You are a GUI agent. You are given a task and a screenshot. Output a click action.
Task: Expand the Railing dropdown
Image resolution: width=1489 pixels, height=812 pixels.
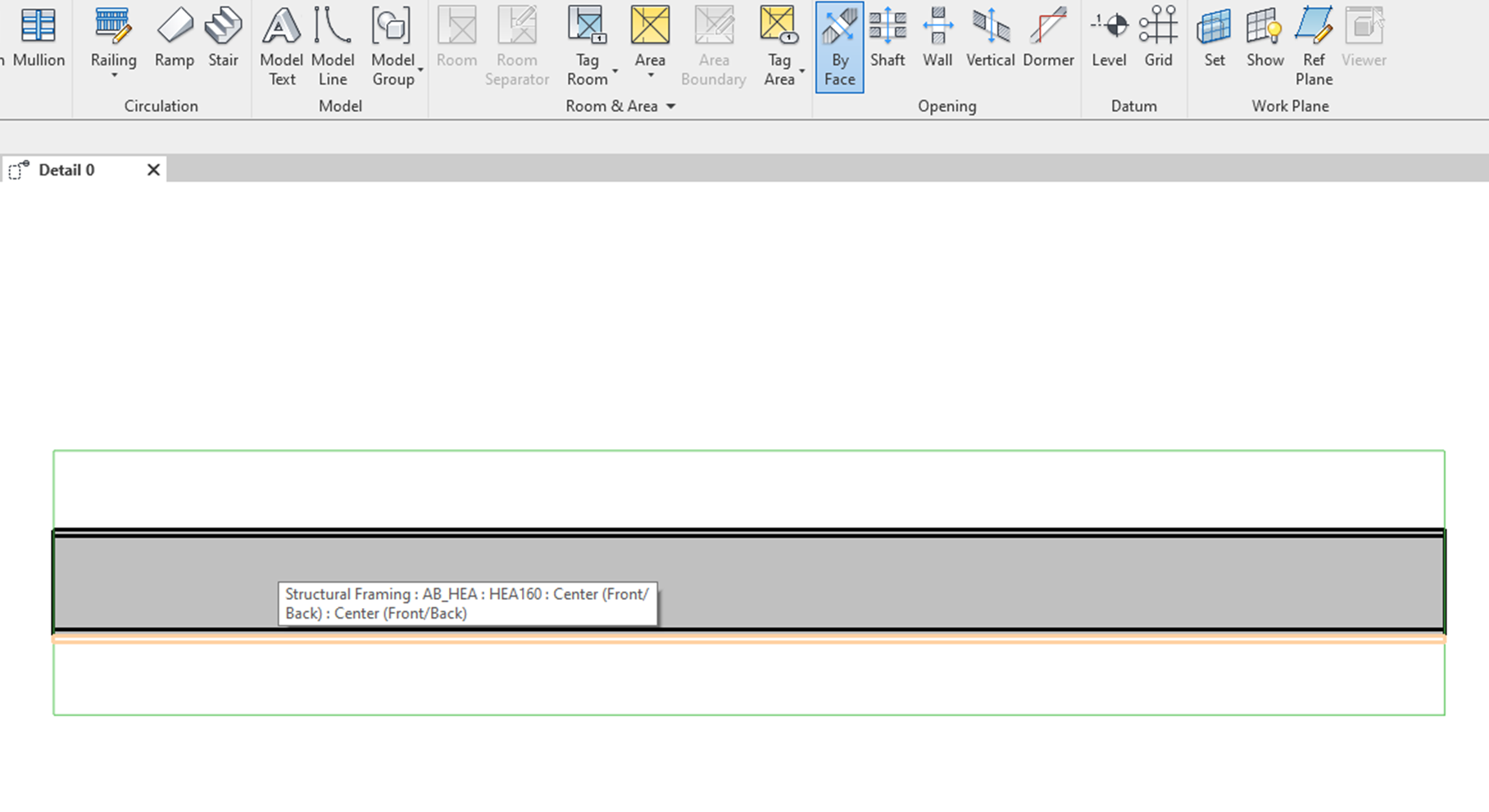[113, 74]
